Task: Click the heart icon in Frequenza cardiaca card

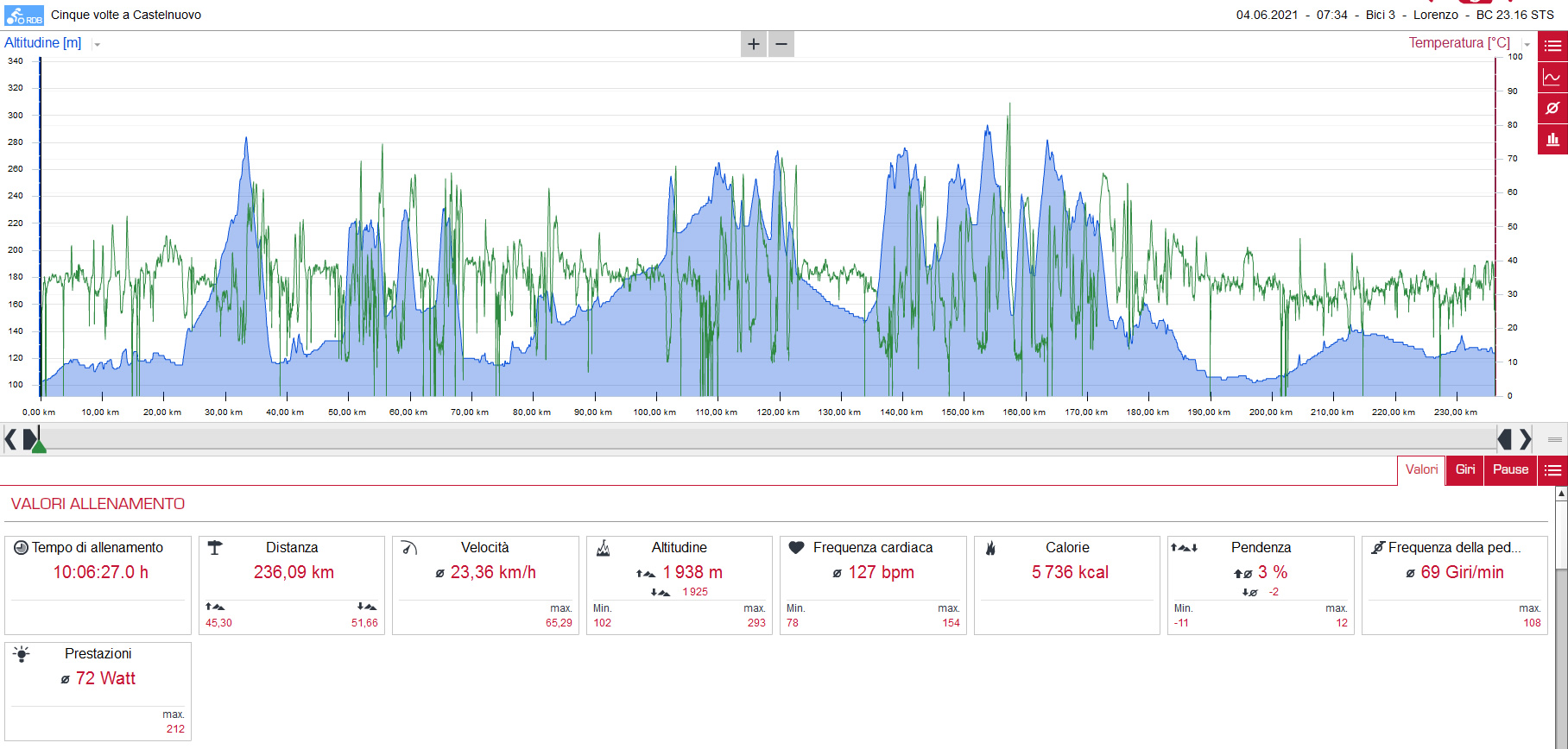Action: tap(797, 548)
